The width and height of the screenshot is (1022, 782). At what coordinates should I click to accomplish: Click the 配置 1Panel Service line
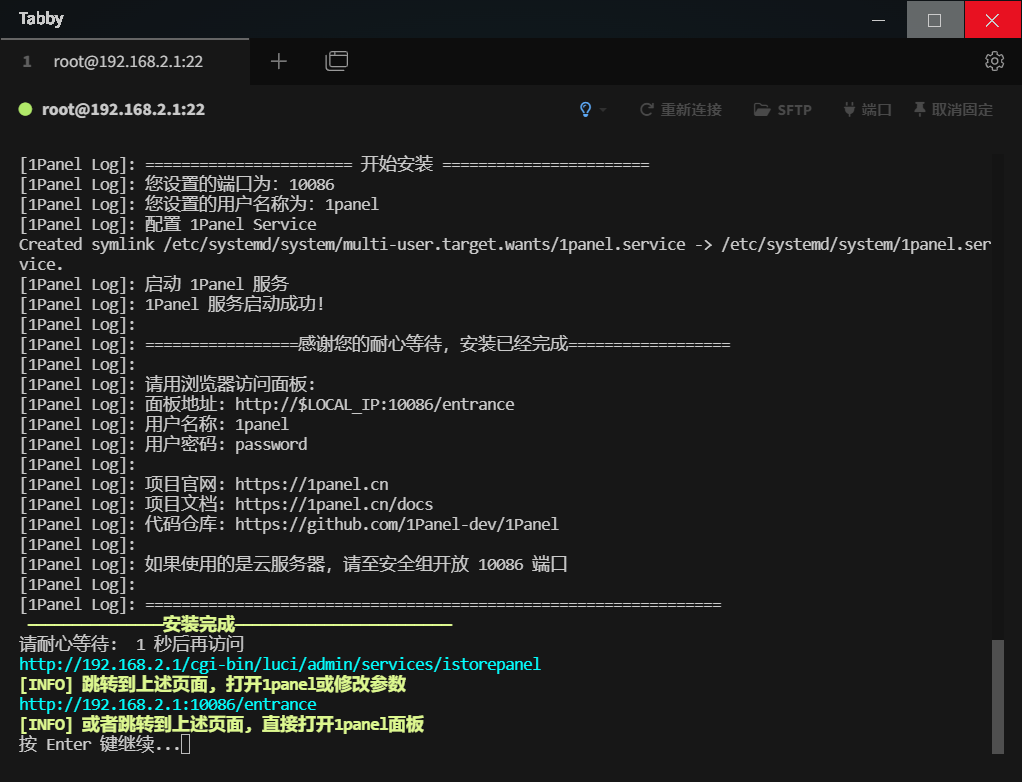pyautogui.click(x=168, y=225)
